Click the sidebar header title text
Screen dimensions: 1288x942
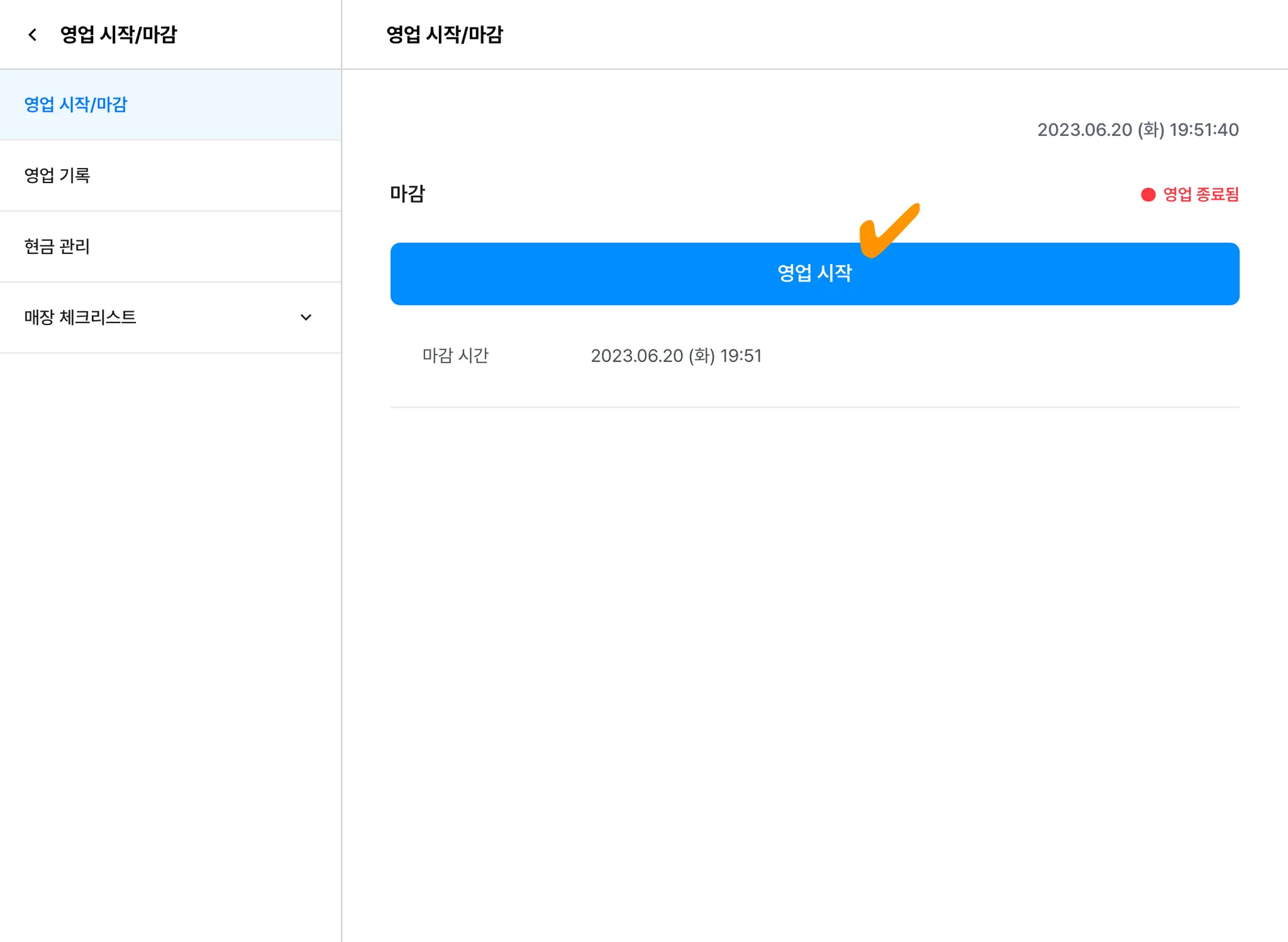(118, 35)
